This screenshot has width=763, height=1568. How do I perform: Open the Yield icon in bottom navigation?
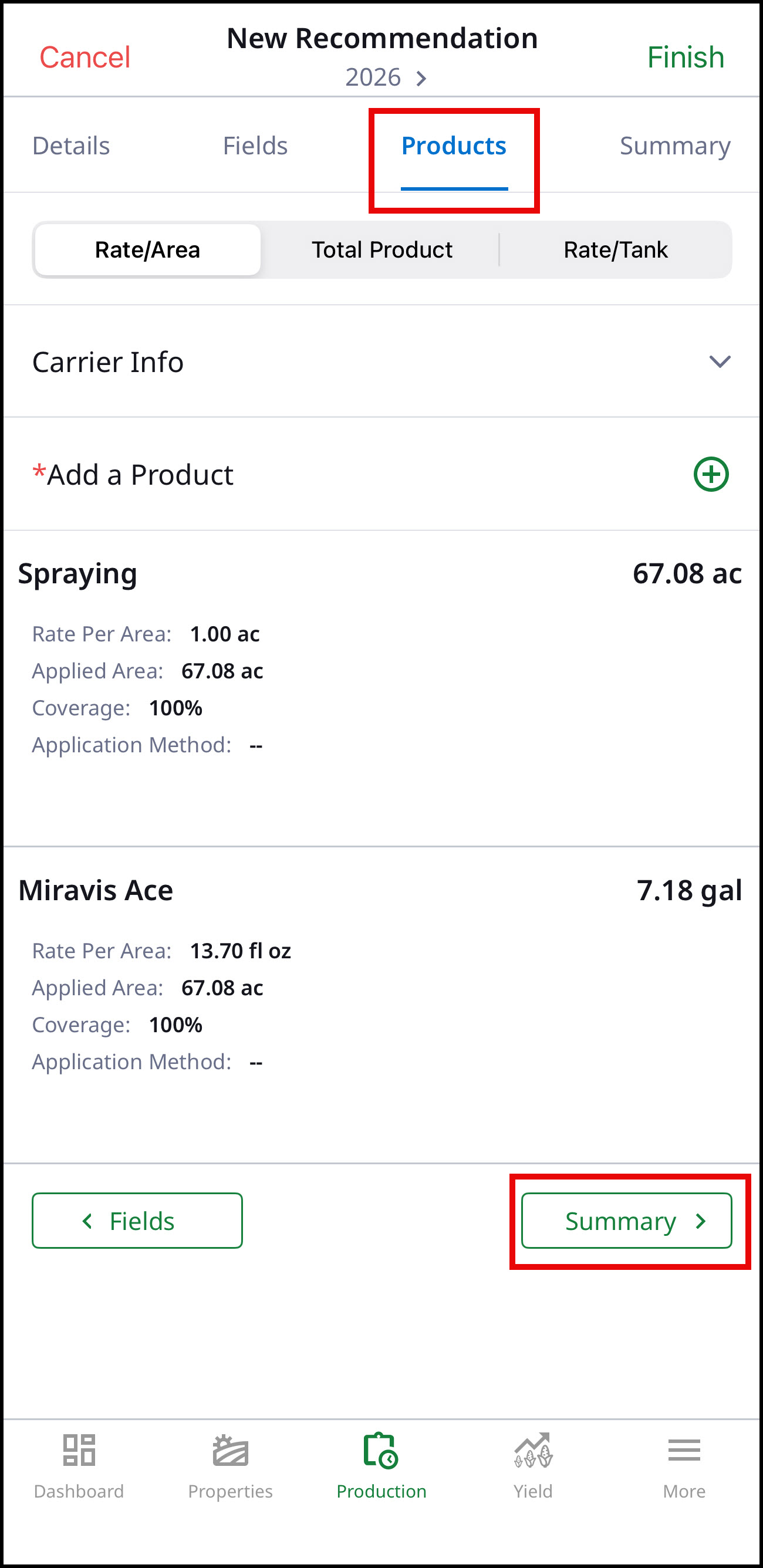pyautogui.click(x=533, y=1449)
